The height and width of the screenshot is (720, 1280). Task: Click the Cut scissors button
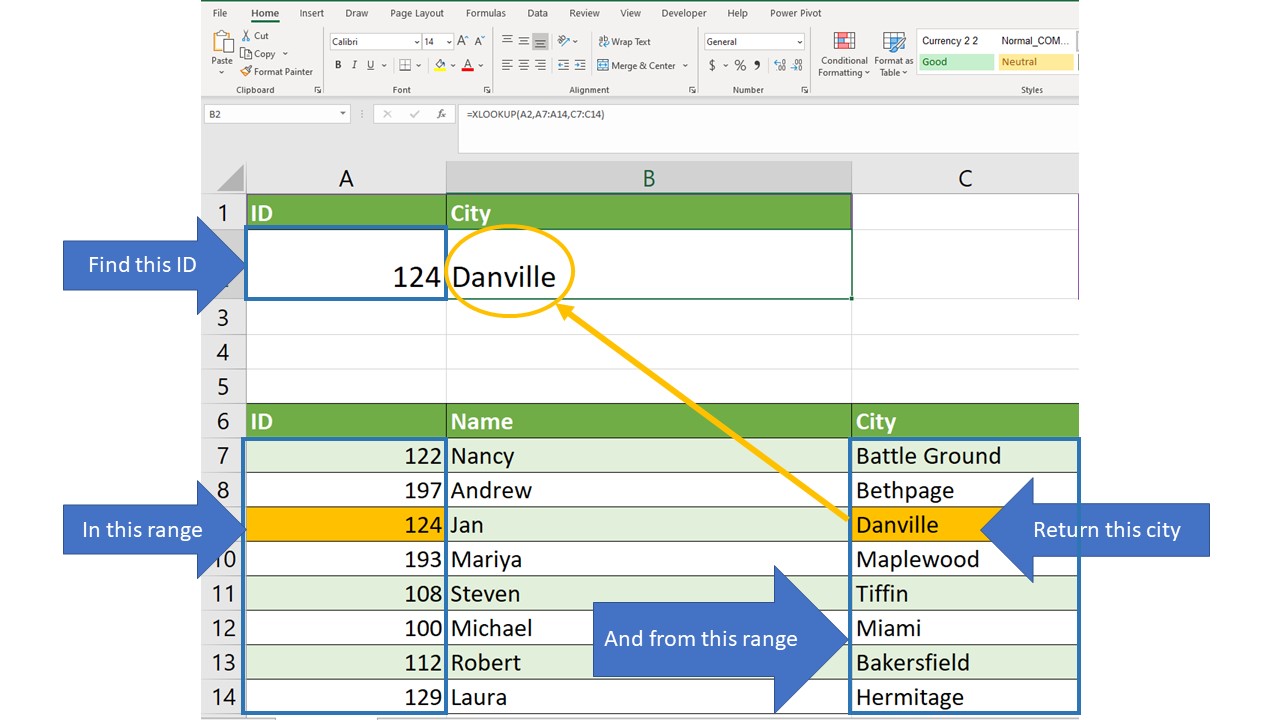pyautogui.click(x=255, y=36)
